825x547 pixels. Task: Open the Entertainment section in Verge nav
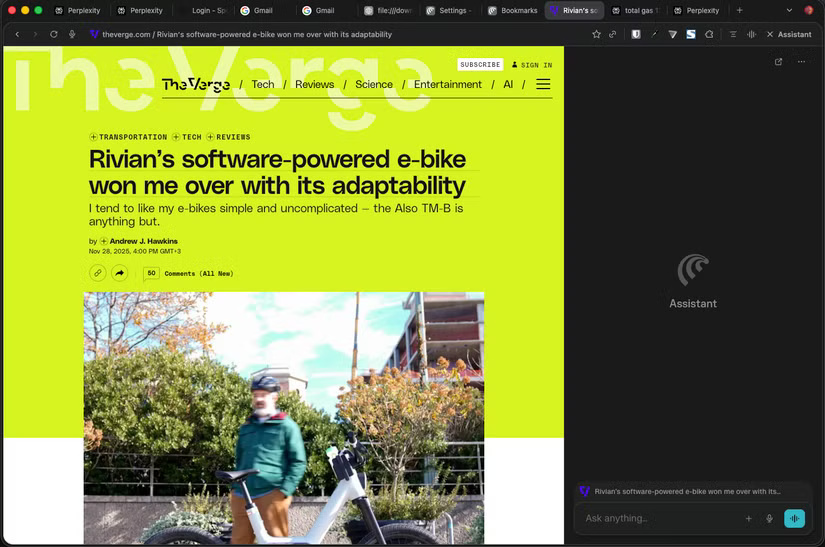tap(447, 84)
